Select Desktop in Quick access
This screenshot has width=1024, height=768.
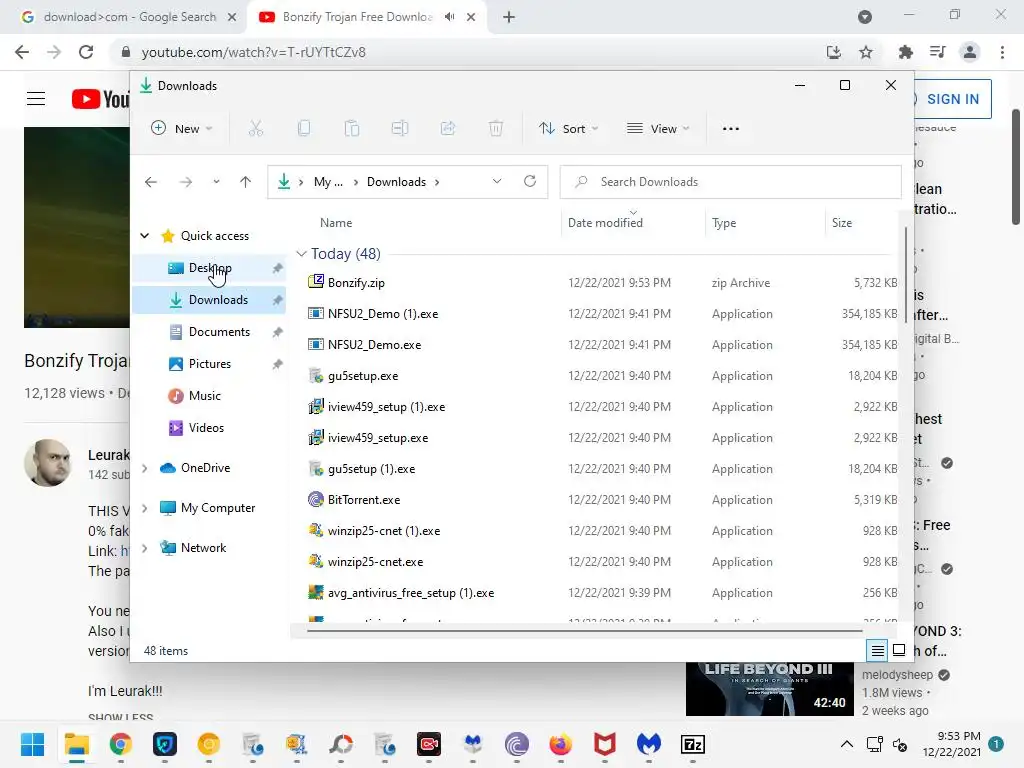click(x=209, y=268)
